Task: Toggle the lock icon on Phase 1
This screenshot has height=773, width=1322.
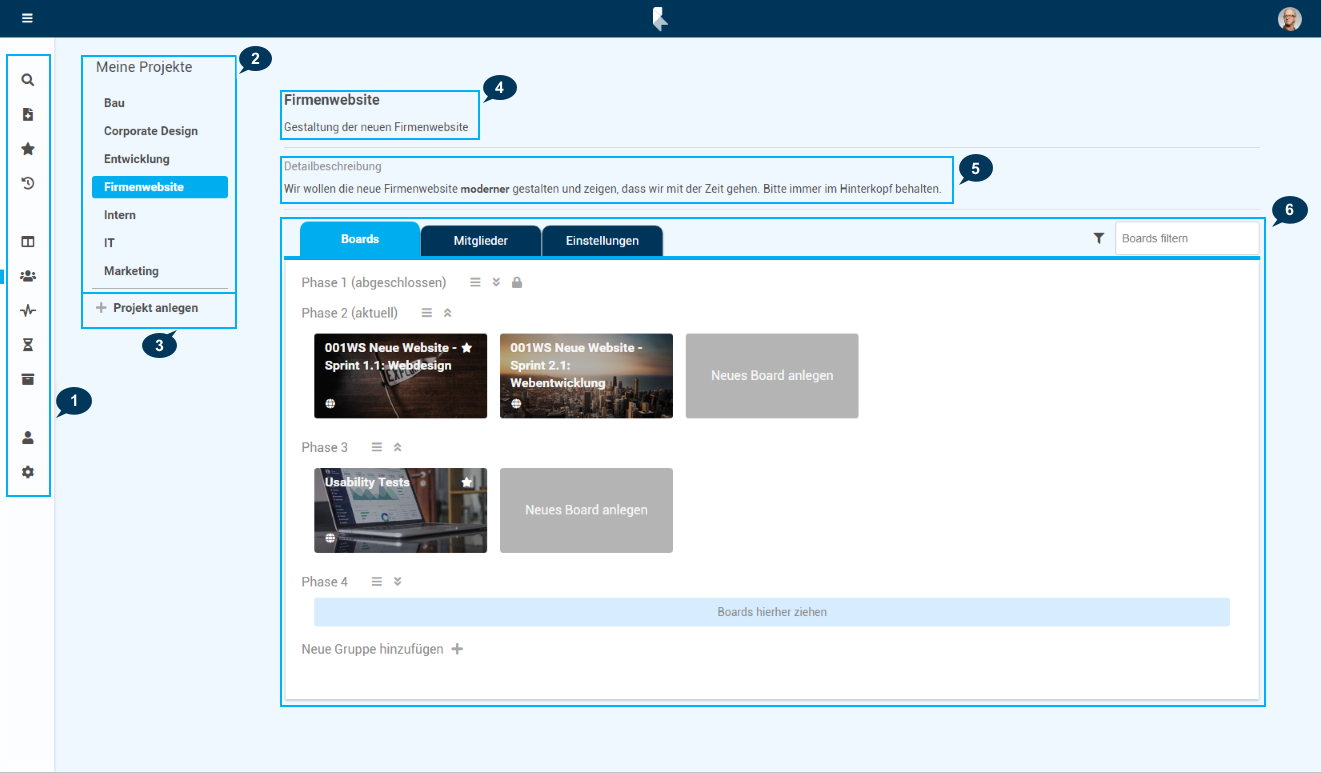Action: pyautogui.click(x=517, y=283)
